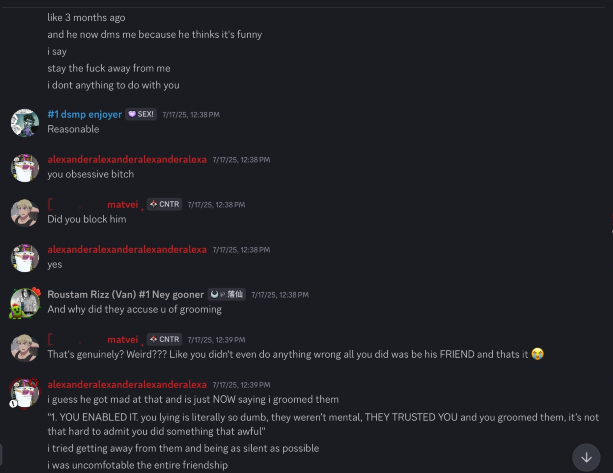Image resolution: width=613 pixels, height=473 pixels.
Task: Open Roustam Rizz's avatar
Action: pyautogui.click(x=25, y=302)
